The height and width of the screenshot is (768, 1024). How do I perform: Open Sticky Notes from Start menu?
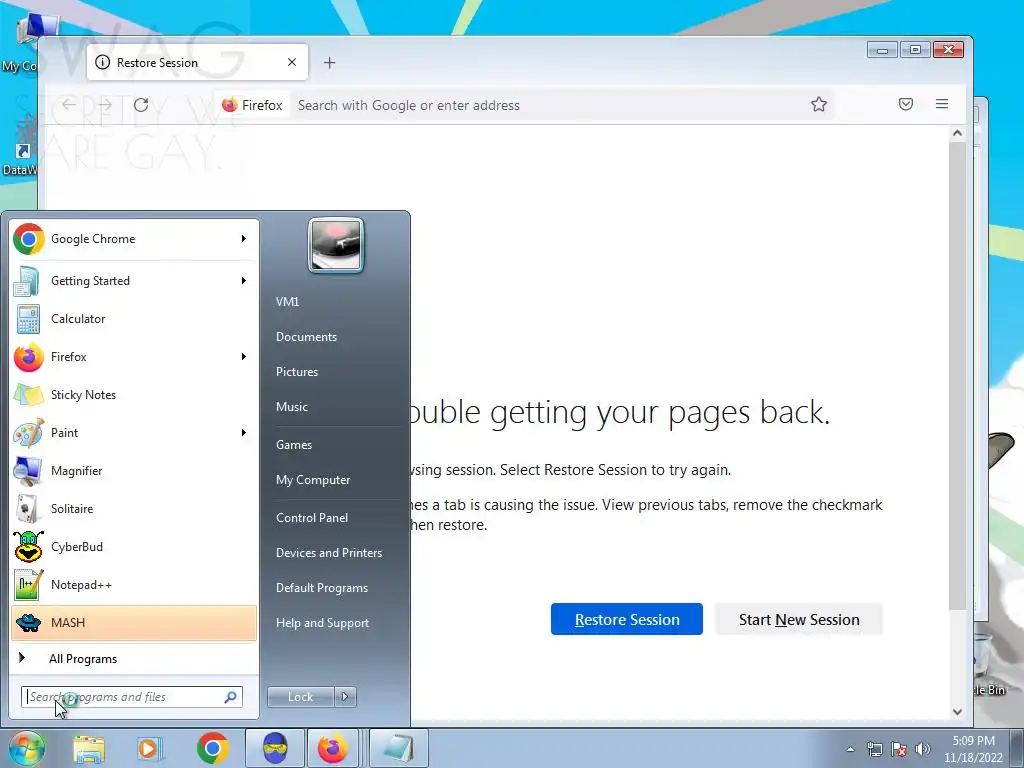pyautogui.click(x=134, y=394)
